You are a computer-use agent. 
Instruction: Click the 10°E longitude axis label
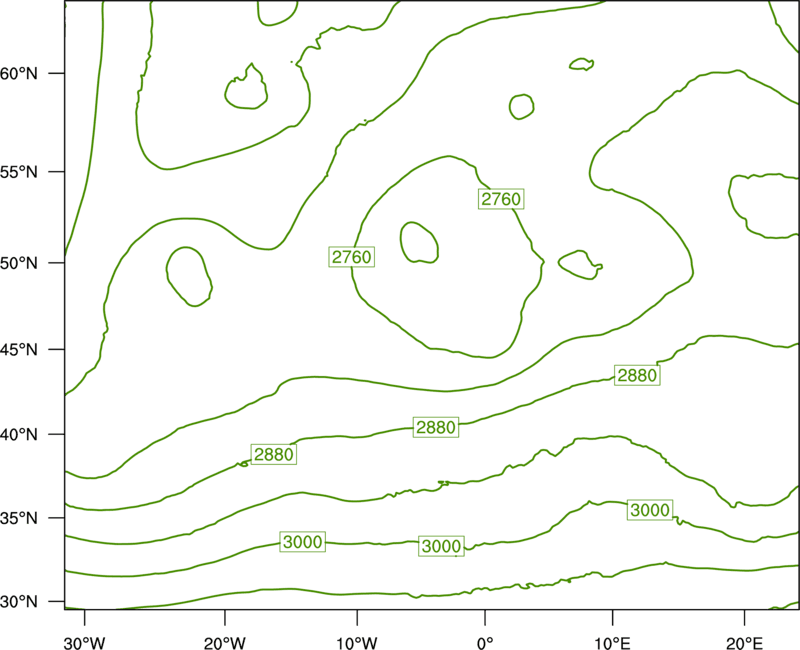[x=613, y=643]
